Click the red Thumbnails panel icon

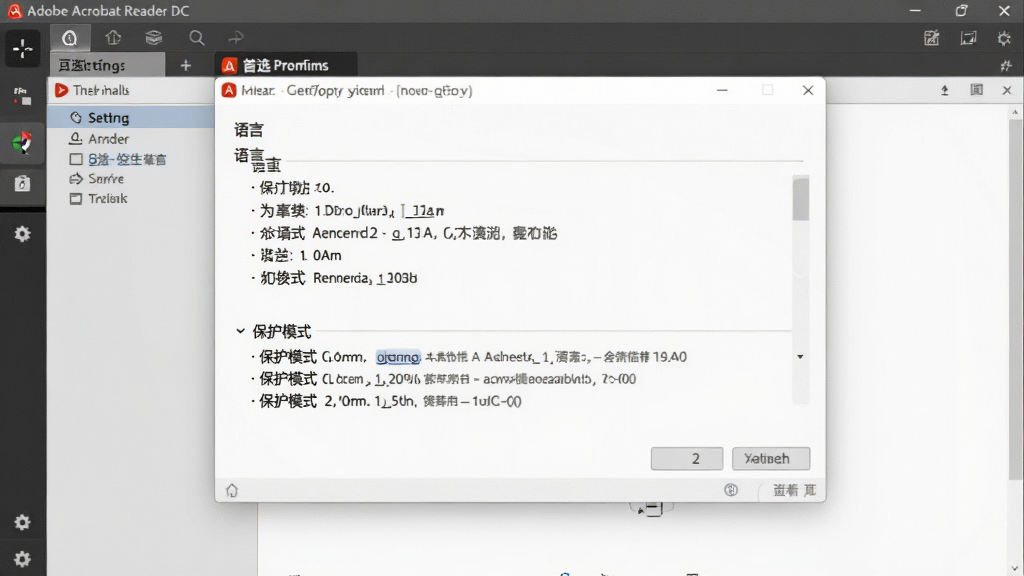point(61,90)
